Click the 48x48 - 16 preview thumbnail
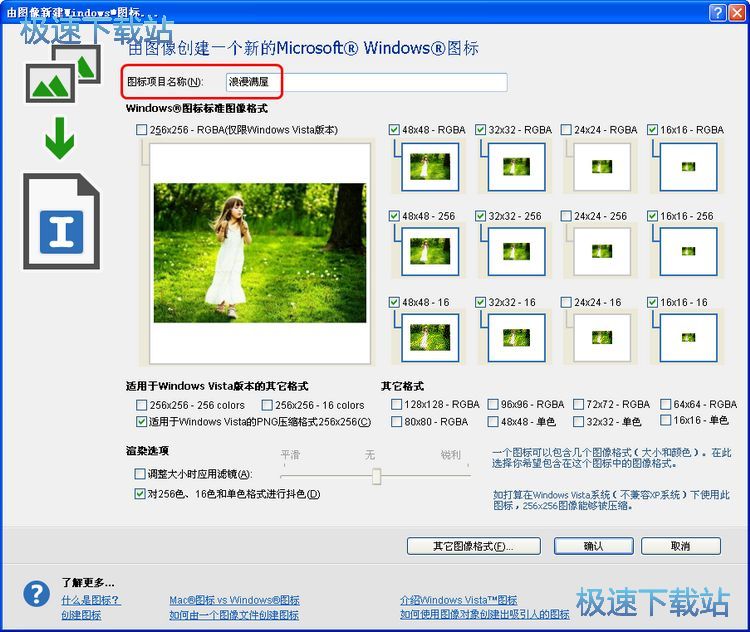The image size is (750, 632). coord(430,337)
